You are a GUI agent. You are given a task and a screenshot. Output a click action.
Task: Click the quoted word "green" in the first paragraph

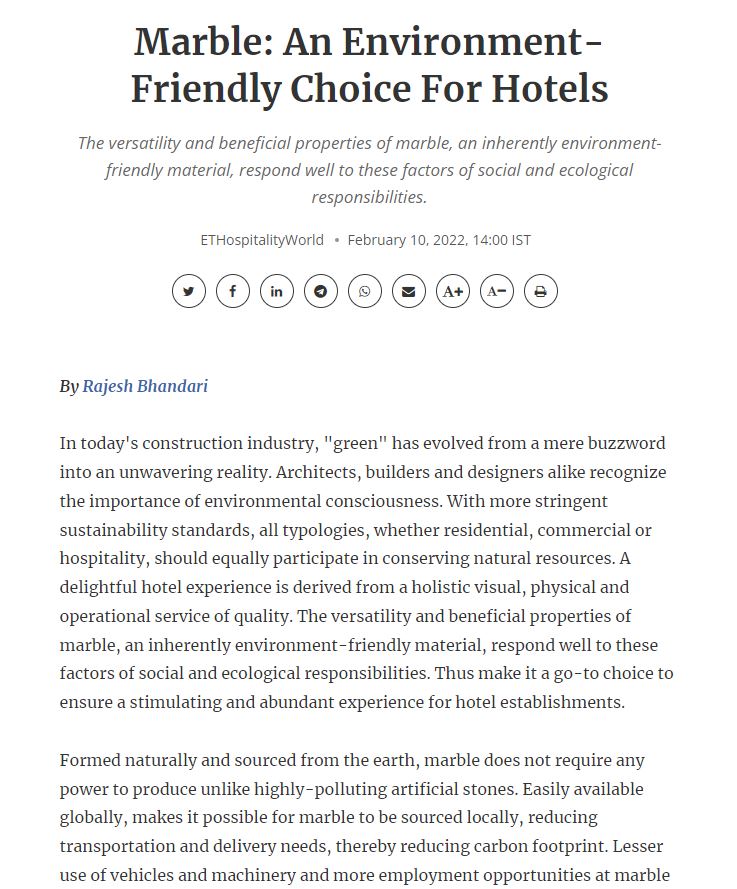pyautogui.click(x=355, y=443)
